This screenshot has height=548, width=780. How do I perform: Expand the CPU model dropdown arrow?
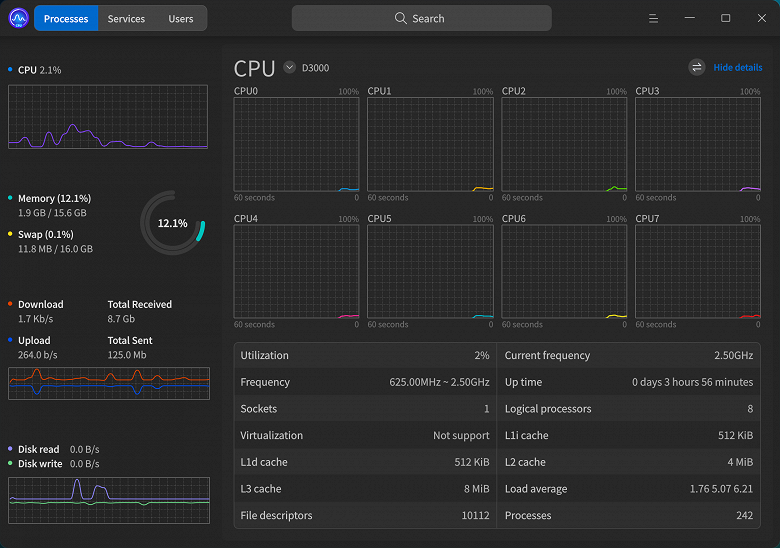[x=290, y=68]
